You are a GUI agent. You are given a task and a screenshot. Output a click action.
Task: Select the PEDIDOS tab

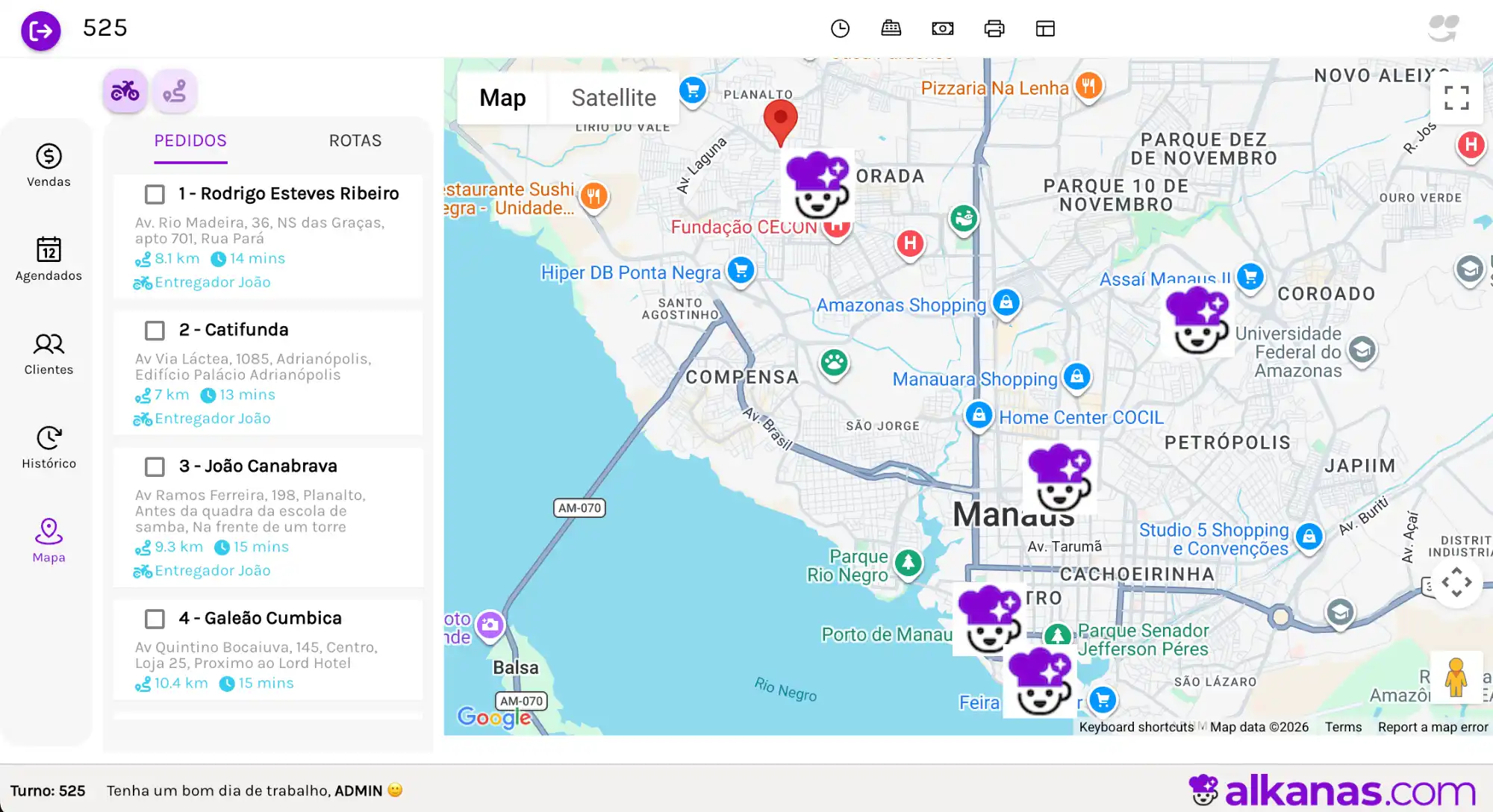coord(190,140)
